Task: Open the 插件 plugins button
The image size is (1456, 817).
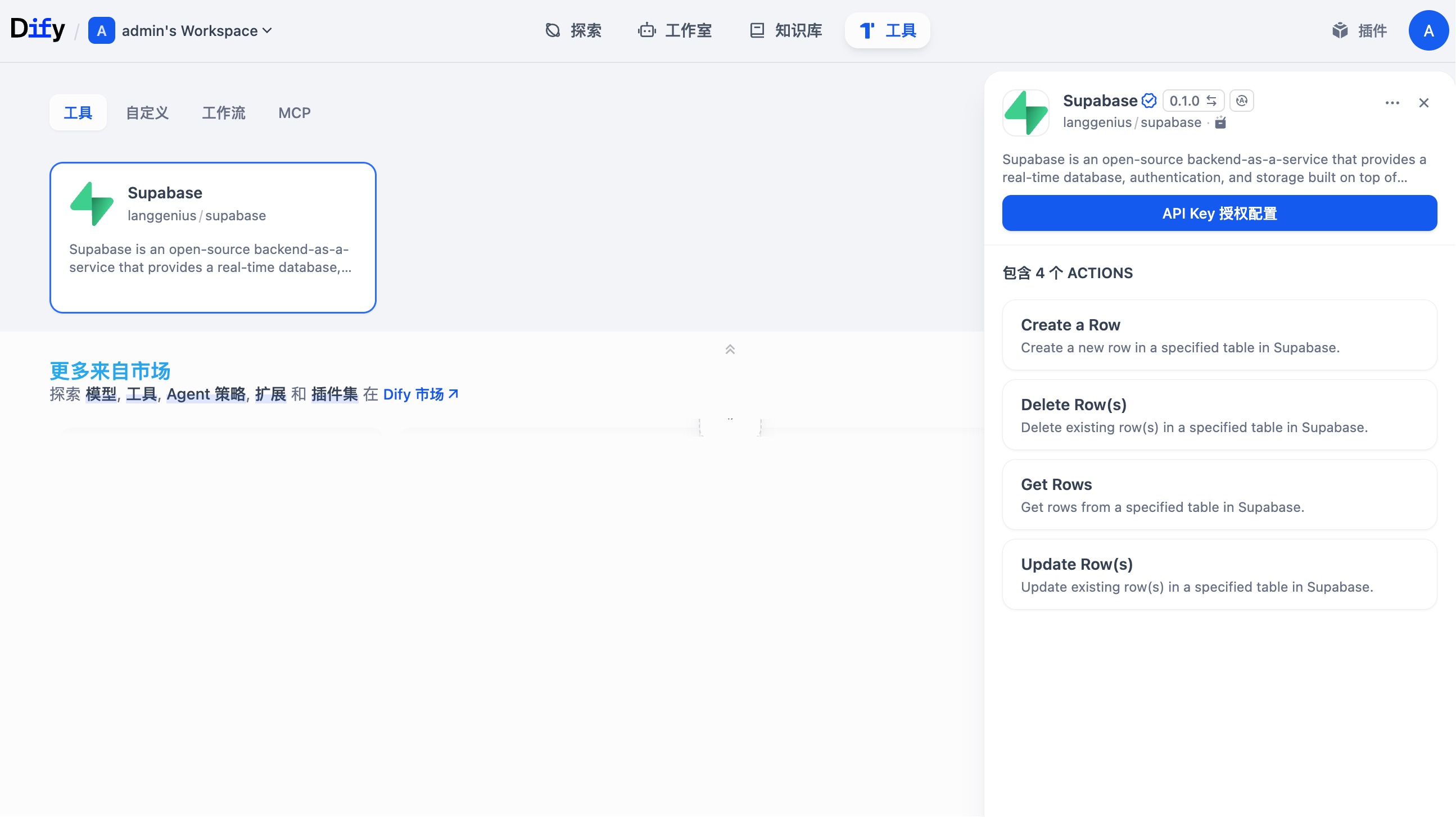Action: pos(1359,30)
